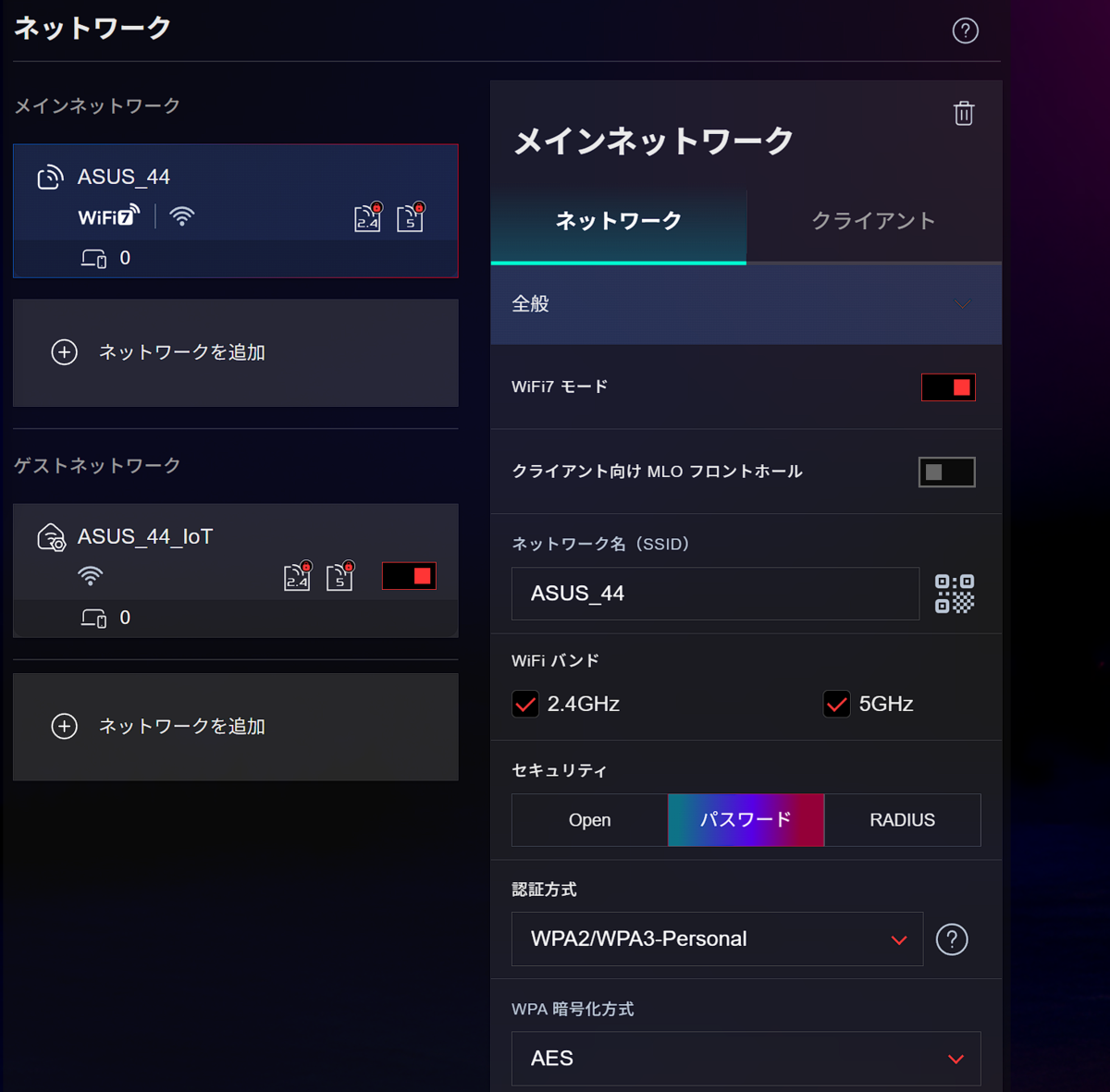Click the plus icon in guest network add card
The height and width of the screenshot is (1092, 1110).
click(x=64, y=726)
